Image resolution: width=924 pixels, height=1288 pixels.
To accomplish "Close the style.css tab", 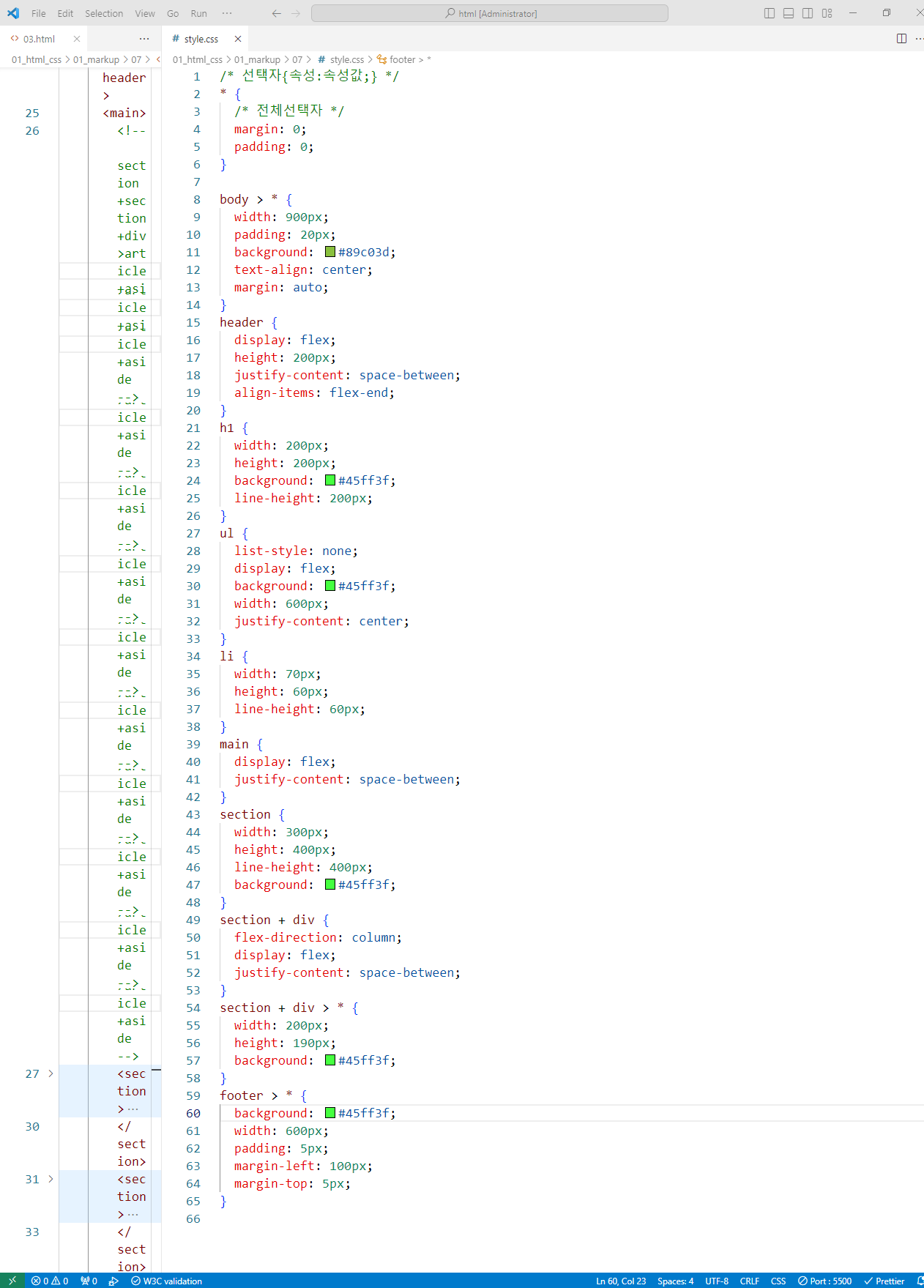I will [x=238, y=39].
